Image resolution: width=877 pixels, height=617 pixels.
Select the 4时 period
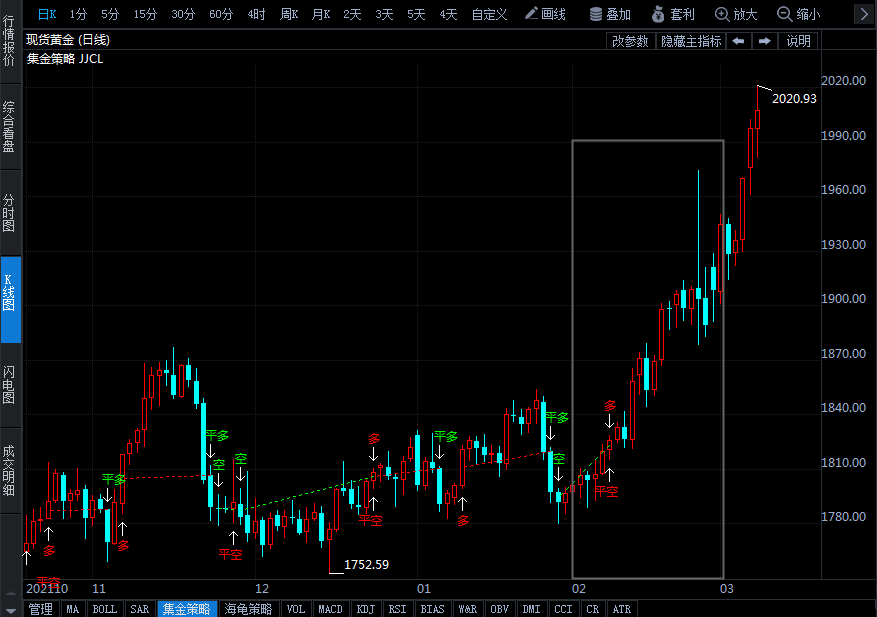pos(257,14)
